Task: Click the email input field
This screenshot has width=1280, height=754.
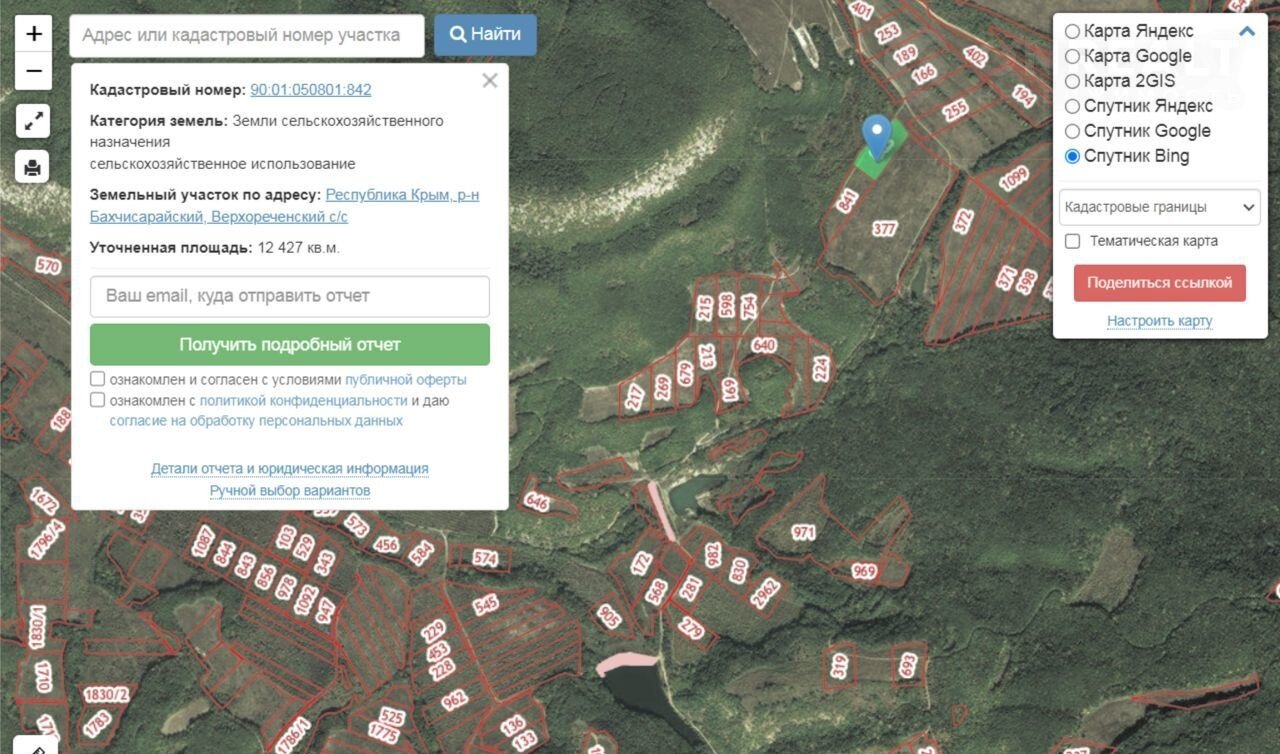Action: pyautogui.click(x=290, y=297)
